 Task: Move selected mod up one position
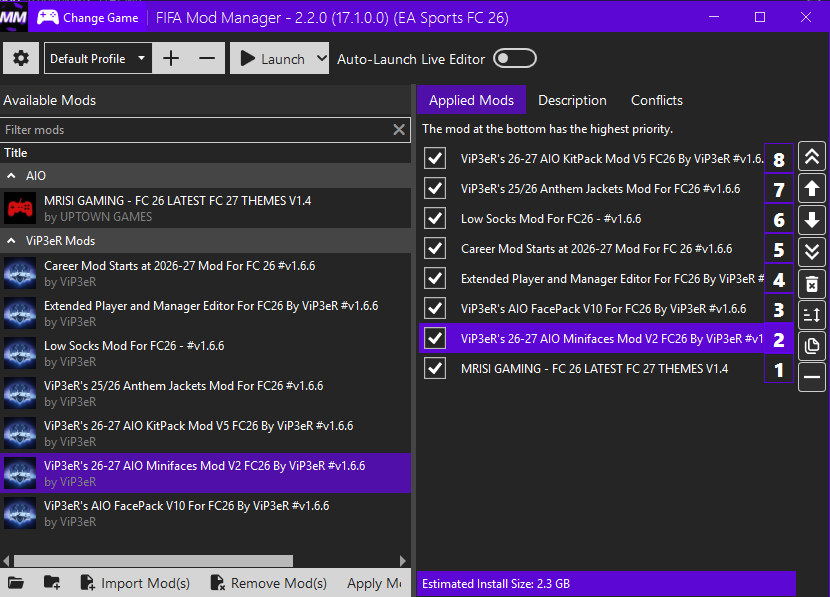[811, 188]
